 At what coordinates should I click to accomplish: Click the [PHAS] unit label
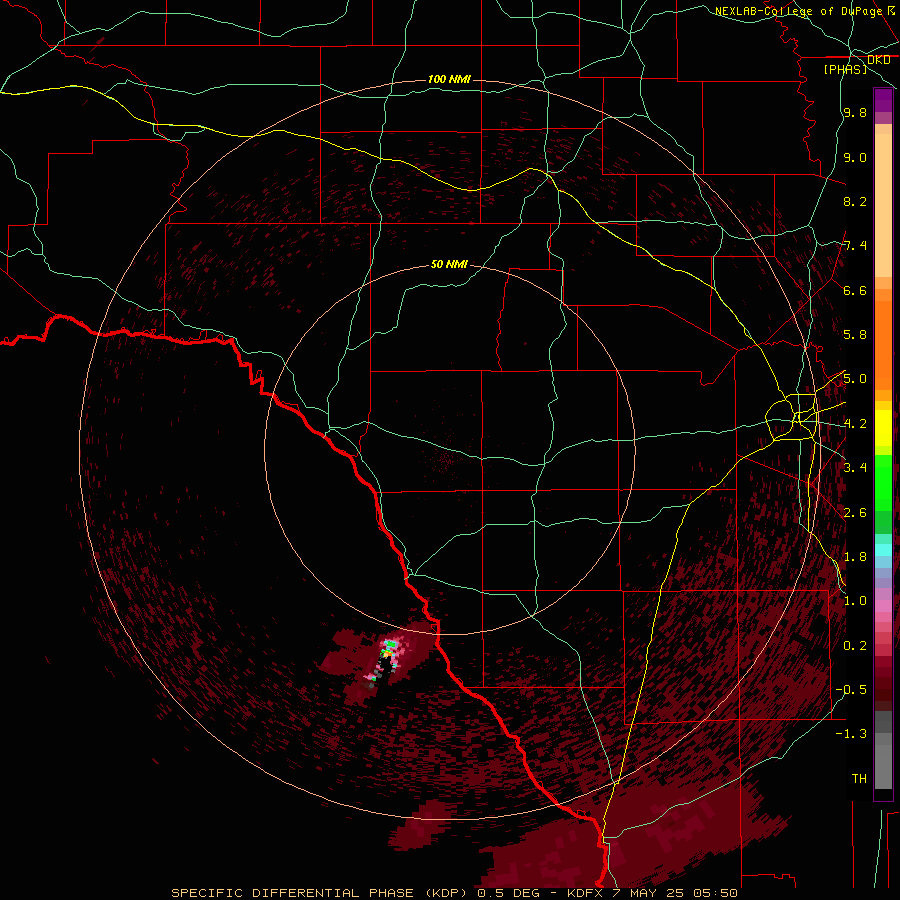pyautogui.click(x=845, y=69)
